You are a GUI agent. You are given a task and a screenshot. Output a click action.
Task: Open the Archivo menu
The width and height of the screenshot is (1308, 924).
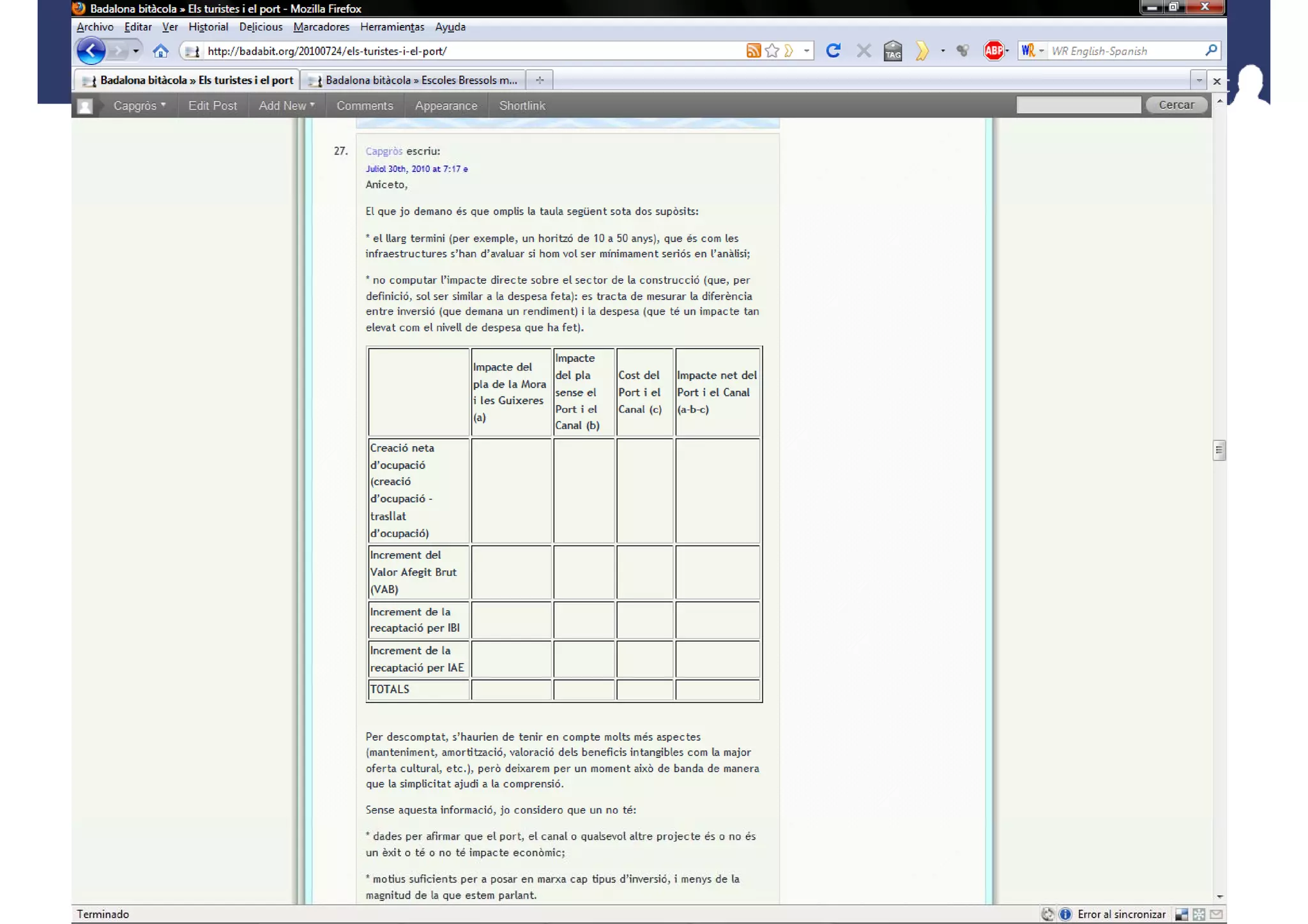pos(95,27)
